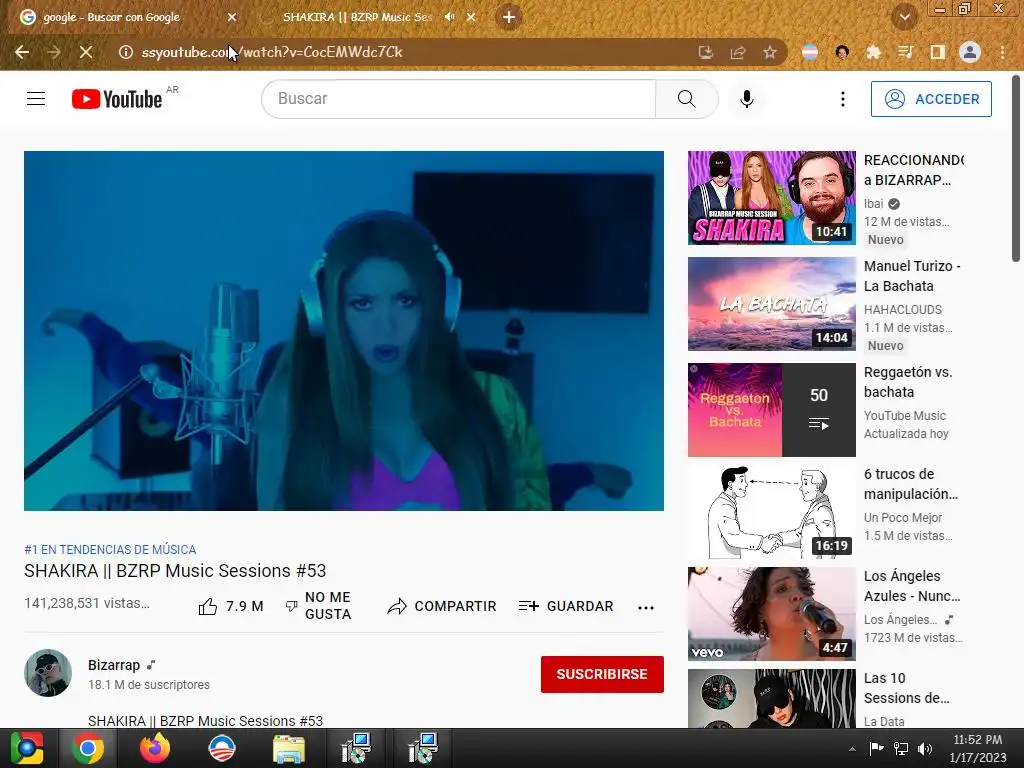Open a new browser tab

tap(509, 18)
